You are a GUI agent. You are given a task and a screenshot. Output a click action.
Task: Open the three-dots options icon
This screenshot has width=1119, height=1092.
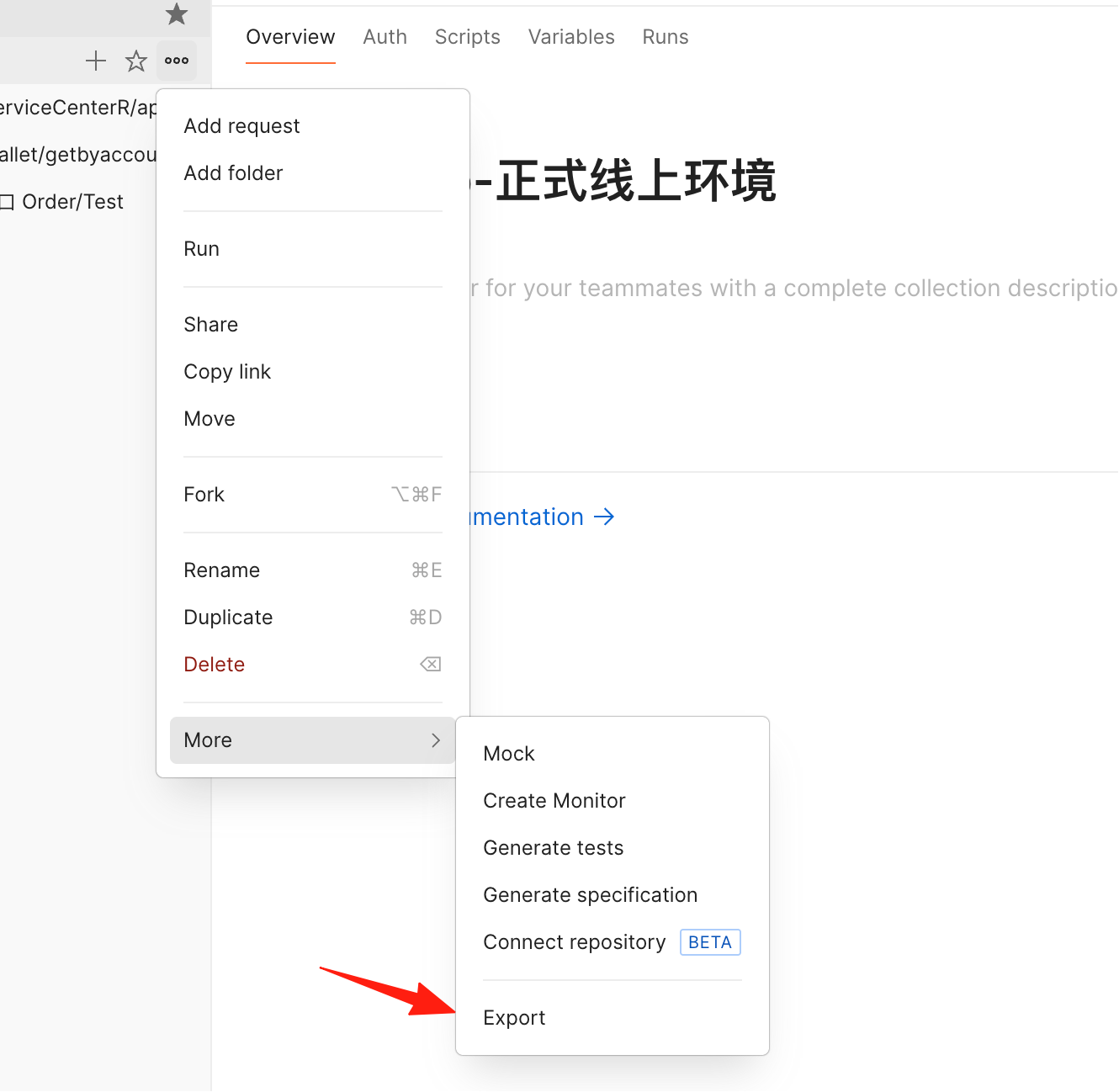pos(177,61)
